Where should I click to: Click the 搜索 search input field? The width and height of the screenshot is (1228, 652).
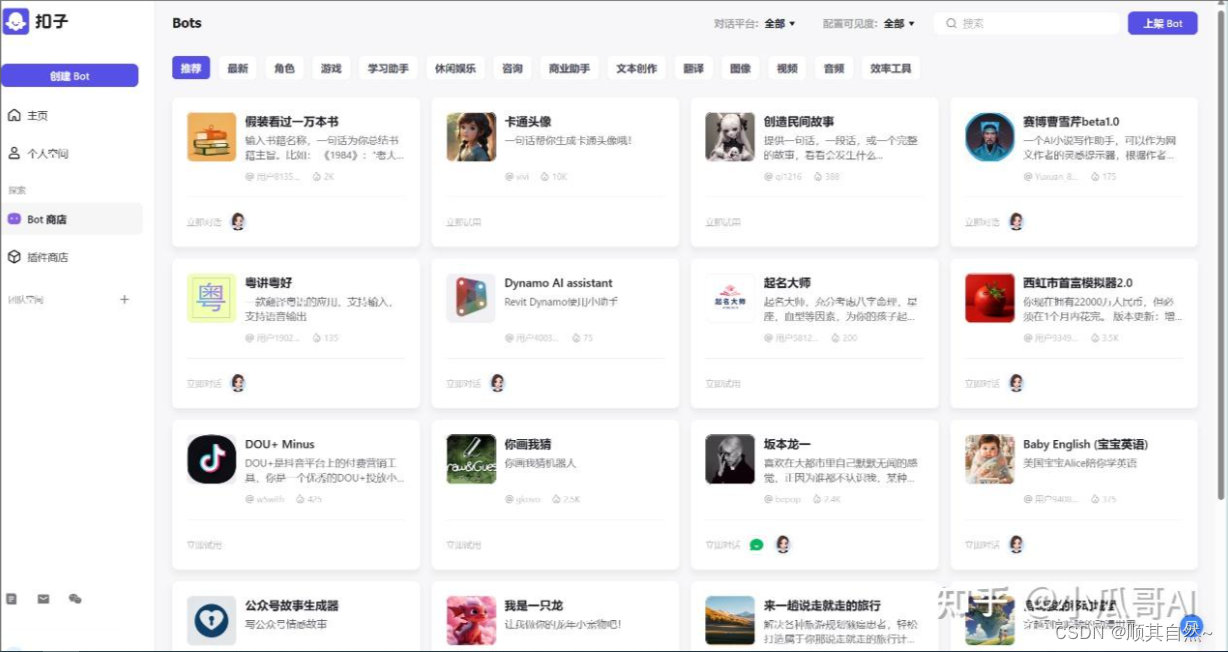(x=1027, y=23)
